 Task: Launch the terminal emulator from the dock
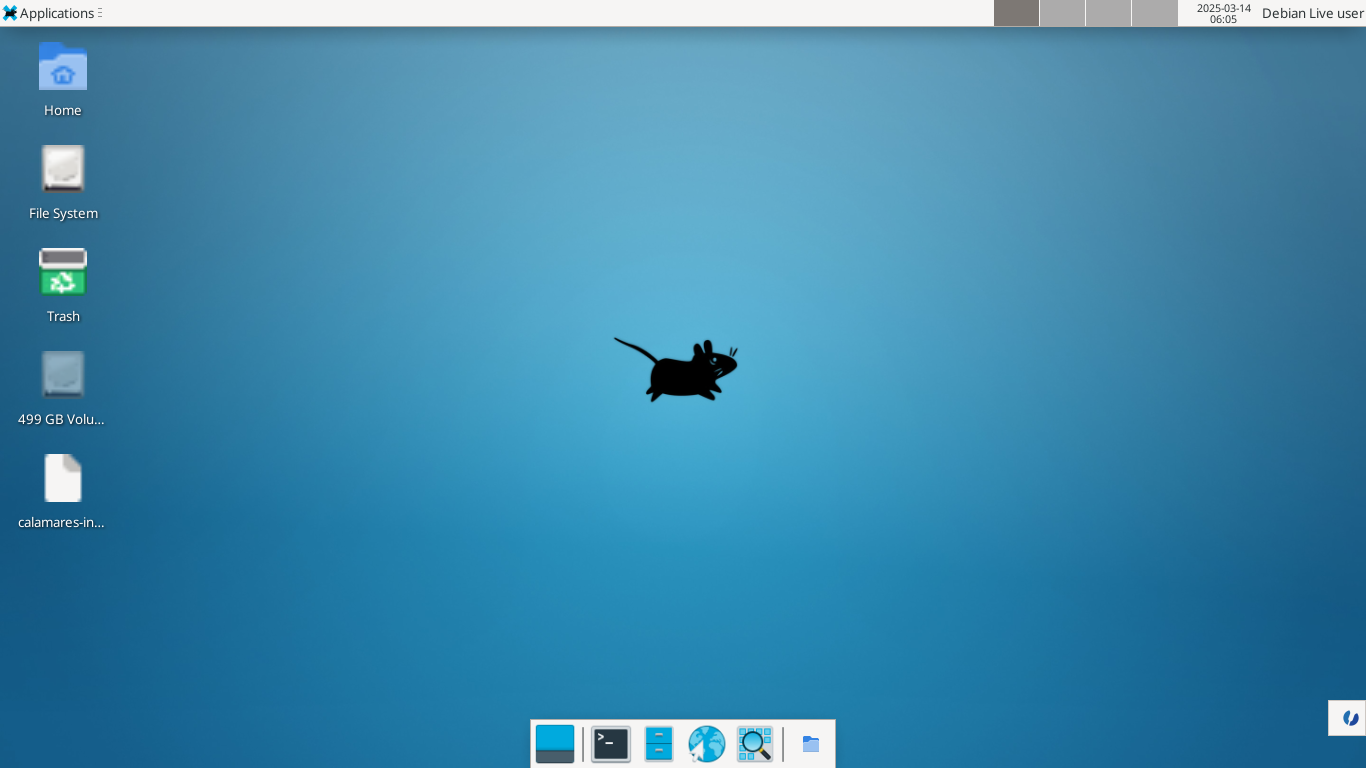[x=608, y=743]
